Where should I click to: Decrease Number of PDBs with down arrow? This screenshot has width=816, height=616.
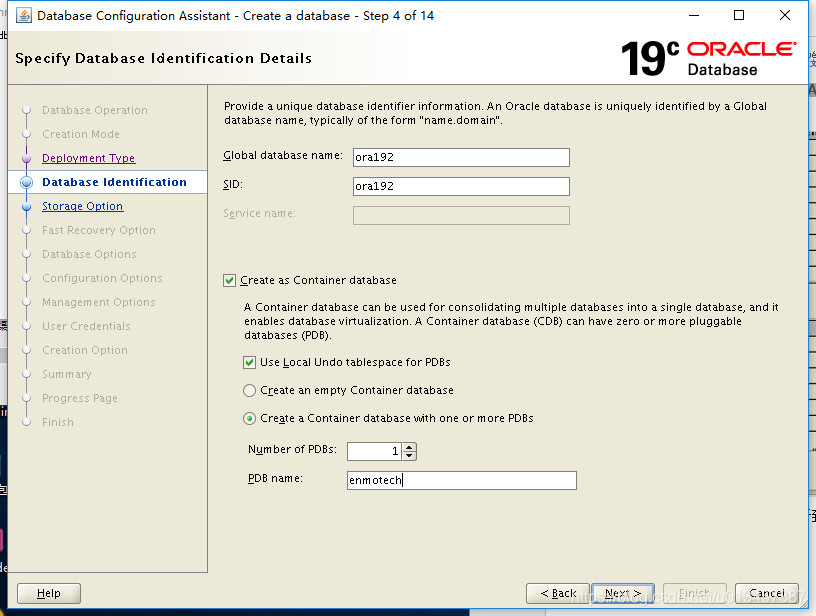click(410, 455)
